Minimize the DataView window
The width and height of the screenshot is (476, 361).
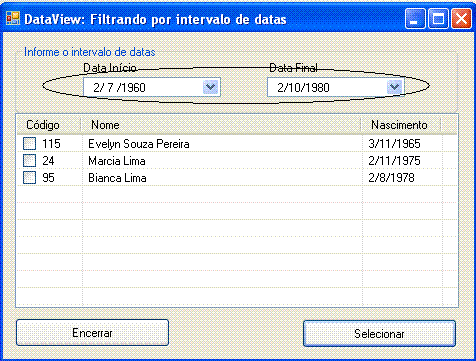415,19
